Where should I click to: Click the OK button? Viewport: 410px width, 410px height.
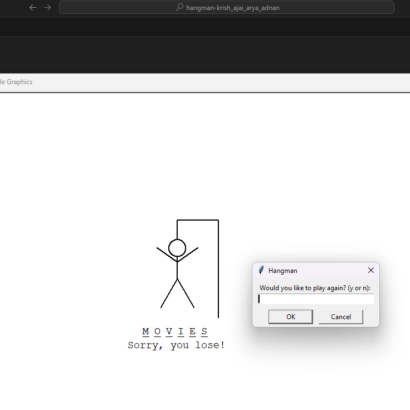291,317
